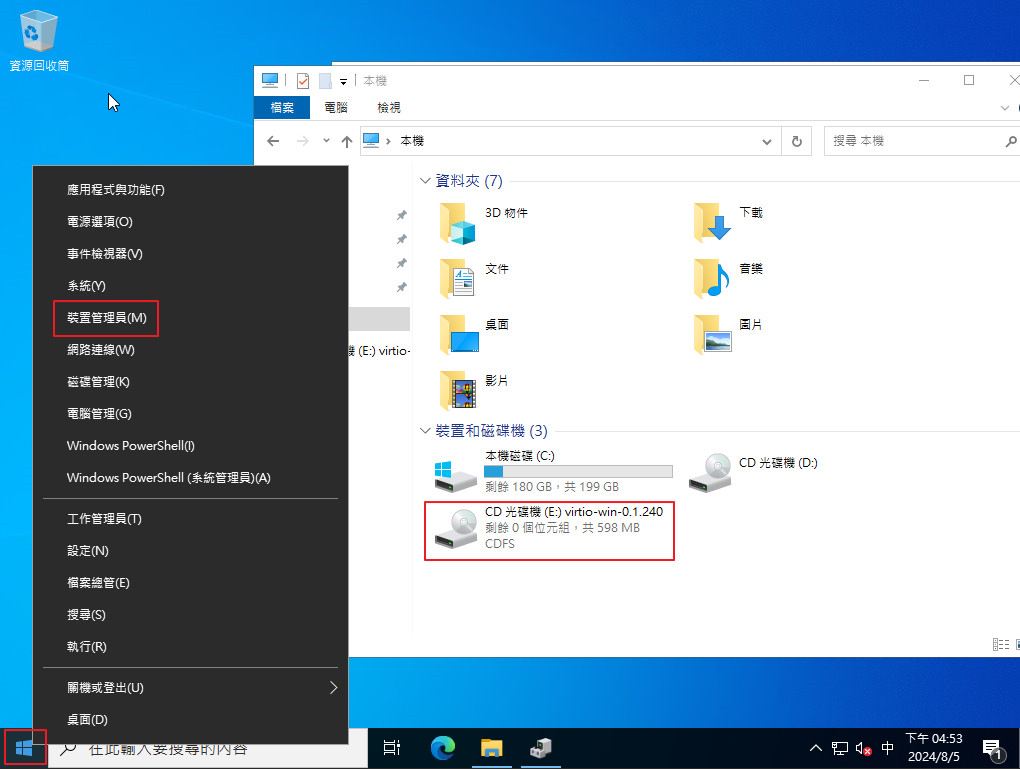The height and width of the screenshot is (769, 1020).
Task: Collapse the 裝置和磁碟機 (3) group
Action: (426, 431)
